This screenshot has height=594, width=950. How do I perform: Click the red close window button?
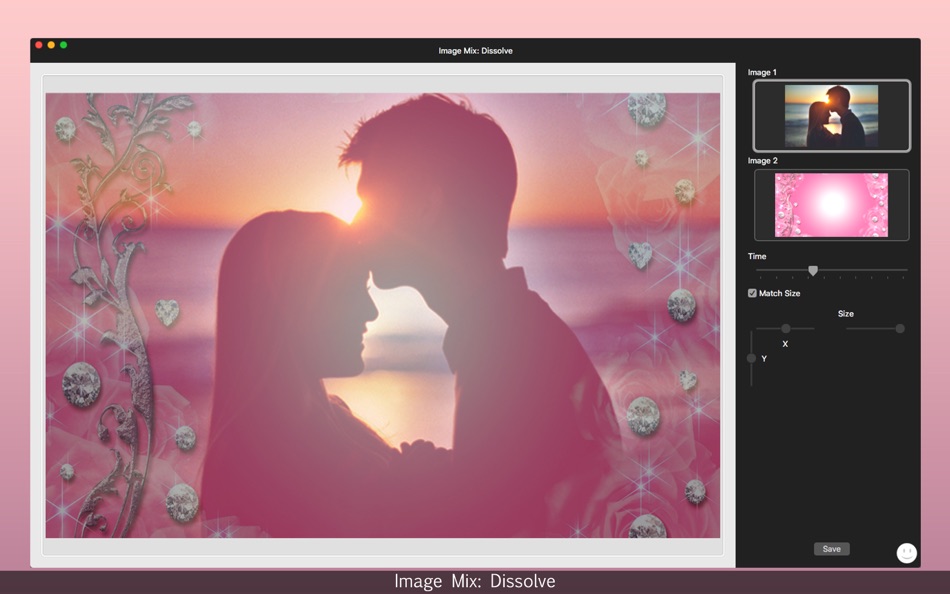point(39,45)
